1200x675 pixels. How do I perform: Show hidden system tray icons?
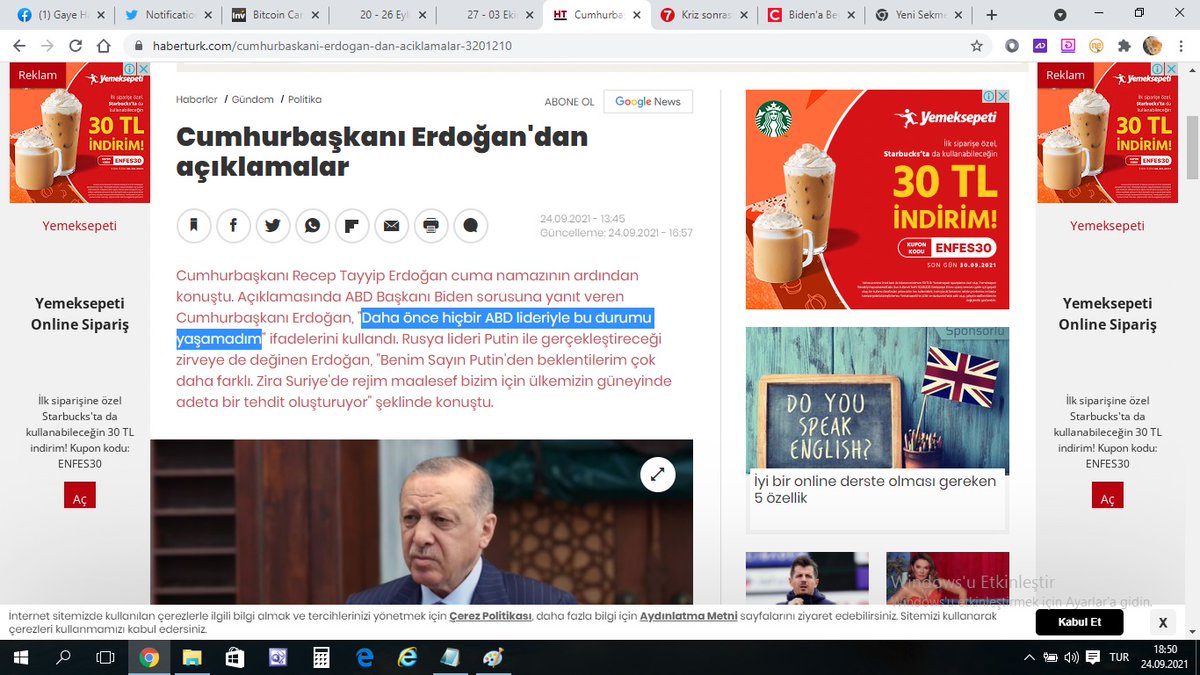coord(1029,658)
